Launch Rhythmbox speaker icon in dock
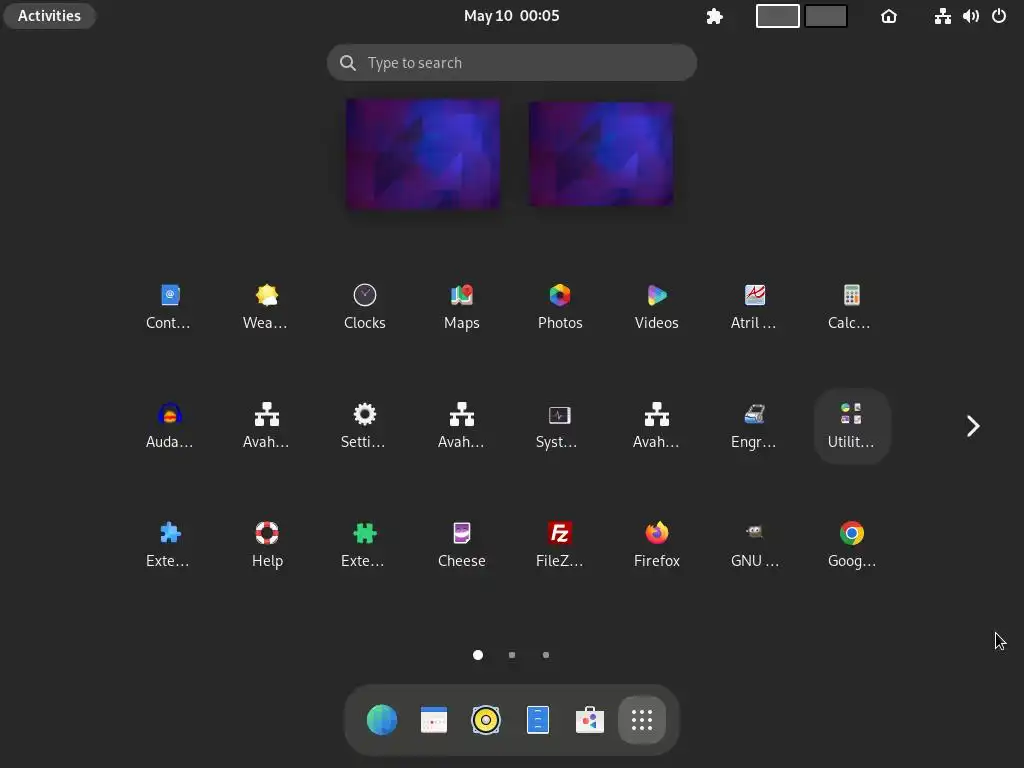This screenshot has width=1024, height=768. click(x=486, y=720)
